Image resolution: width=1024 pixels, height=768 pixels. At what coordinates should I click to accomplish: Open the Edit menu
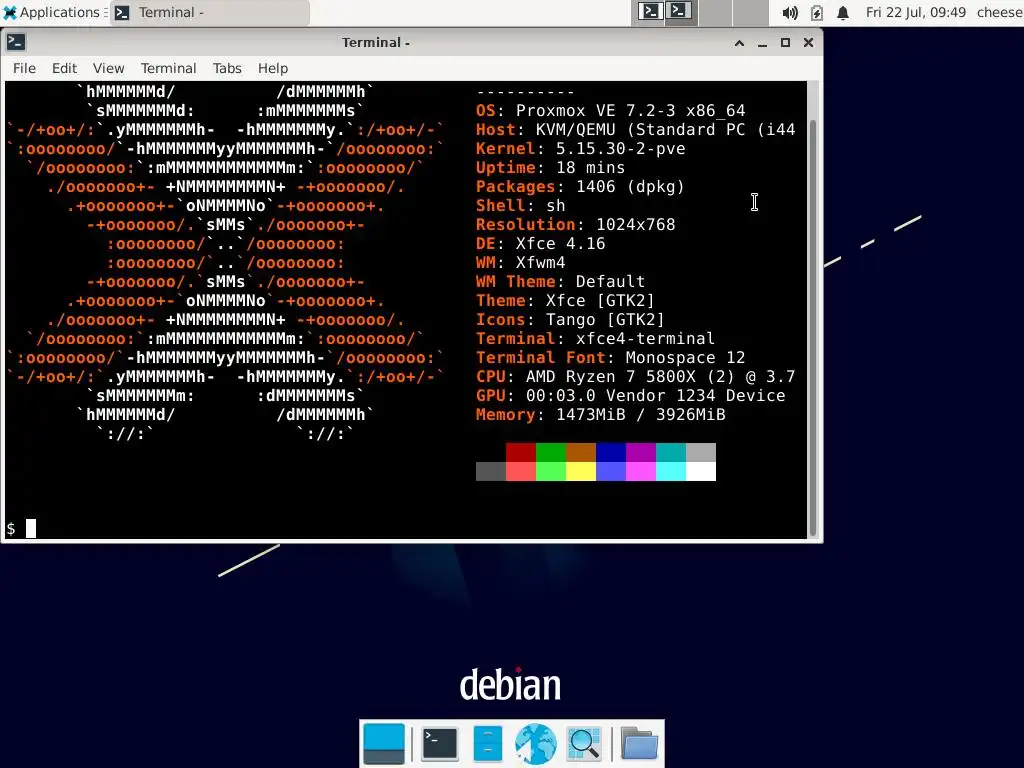click(64, 68)
